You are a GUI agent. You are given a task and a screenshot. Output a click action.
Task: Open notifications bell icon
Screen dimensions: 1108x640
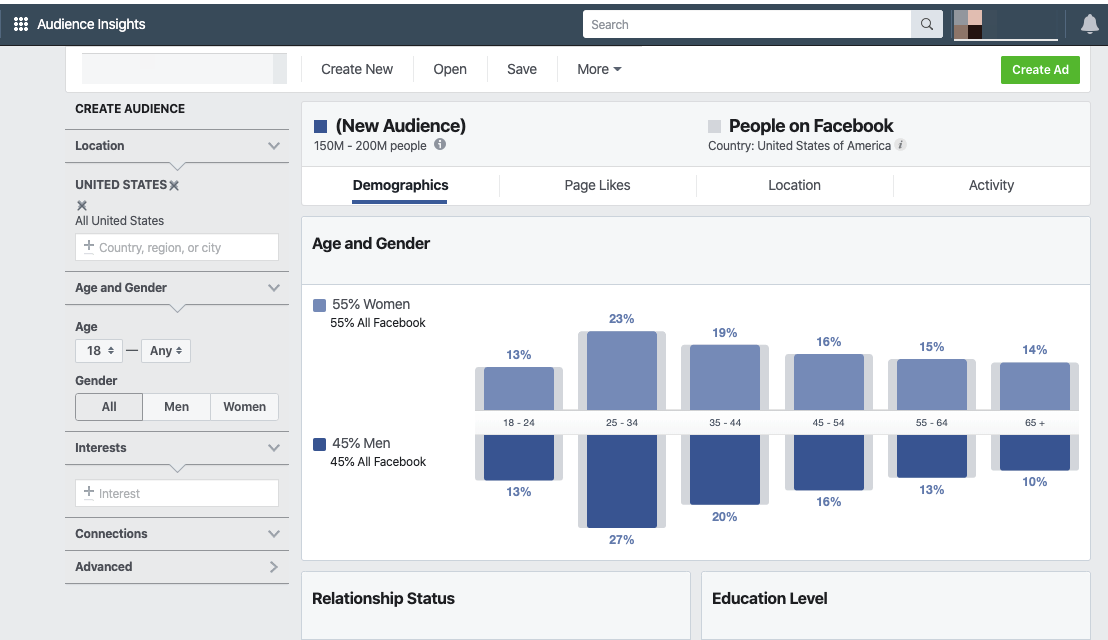1090,25
